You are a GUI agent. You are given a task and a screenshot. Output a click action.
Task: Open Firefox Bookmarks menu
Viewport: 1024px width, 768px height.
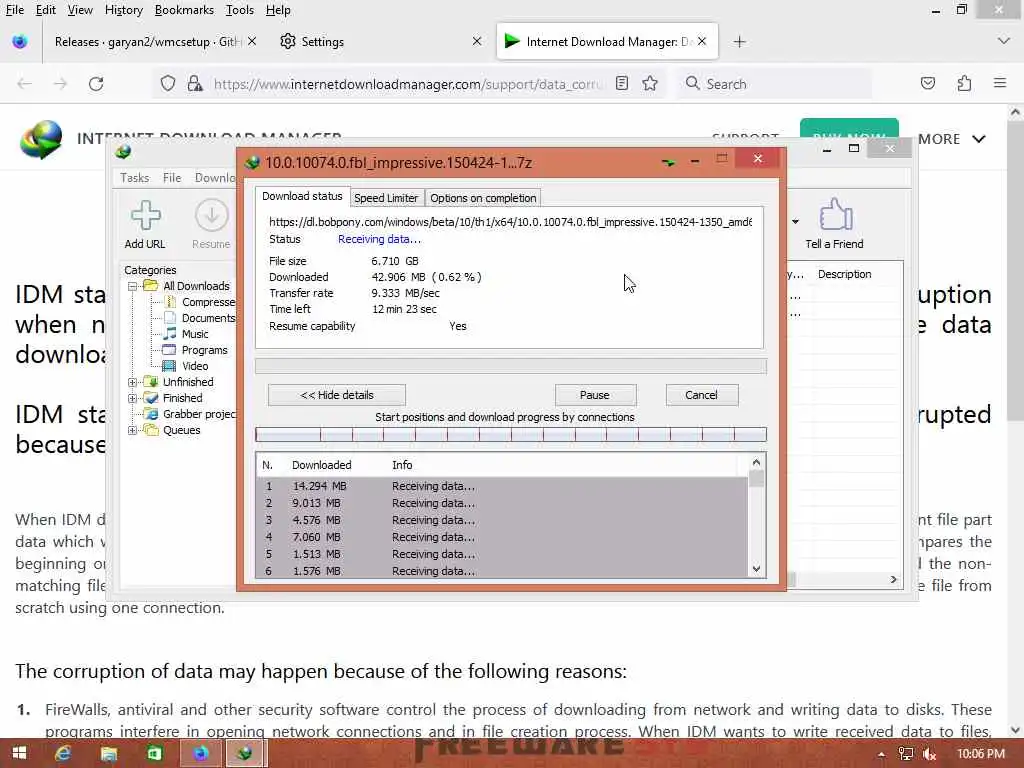pyautogui.click(x=184, y=10)
